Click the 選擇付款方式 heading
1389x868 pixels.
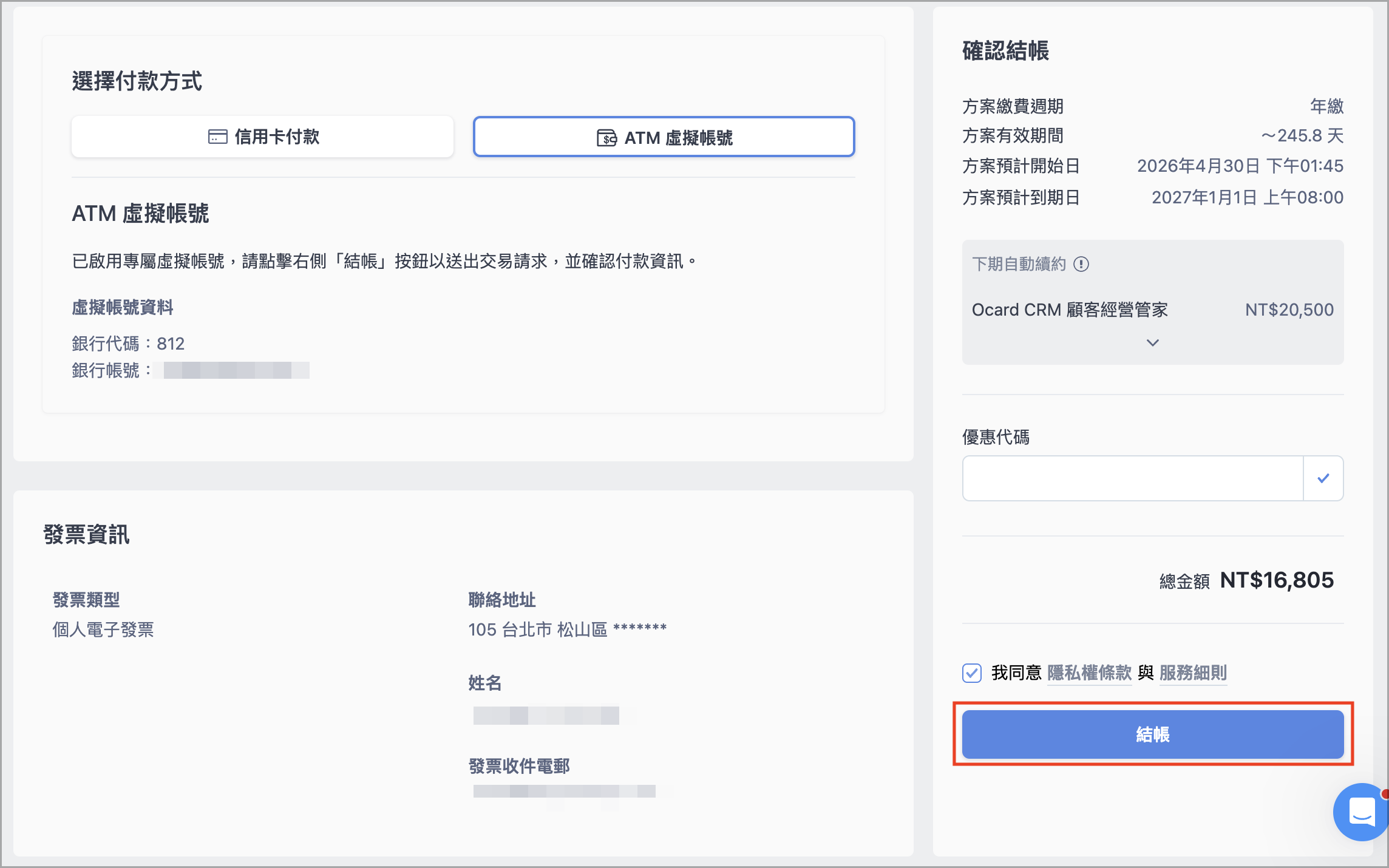pyautogui.click(x=137, y=81)
